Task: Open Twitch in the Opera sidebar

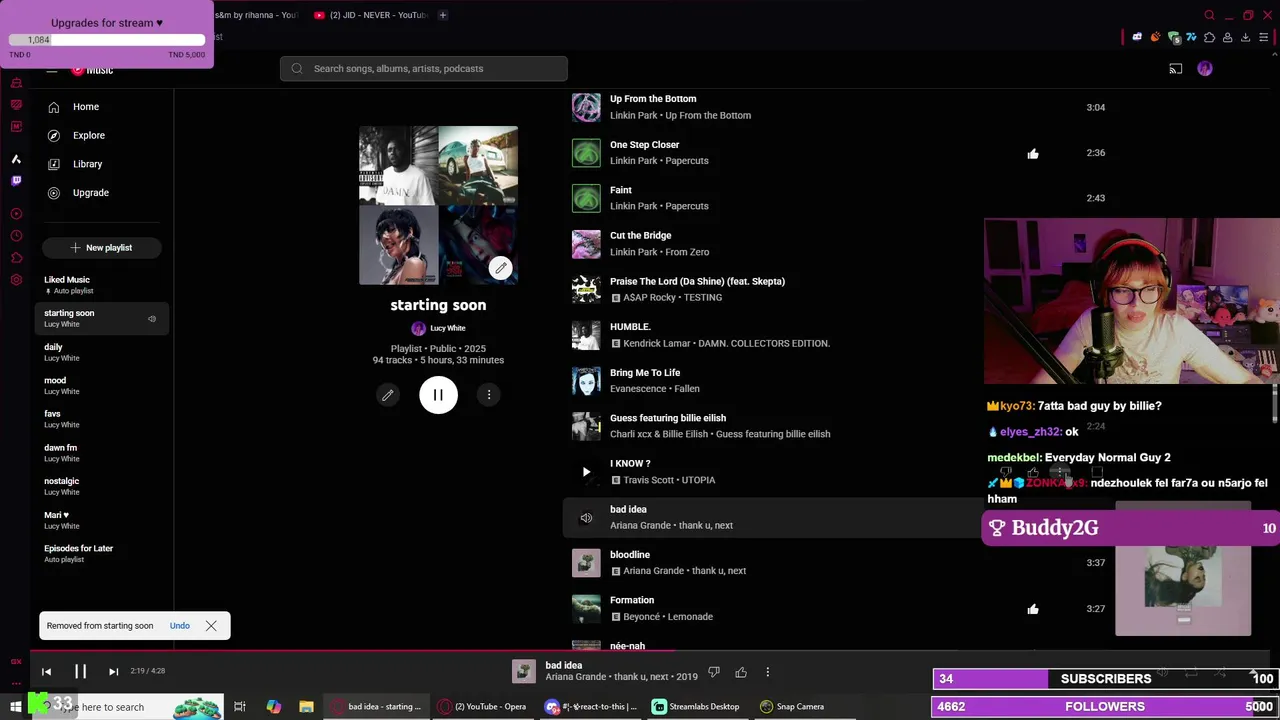Action: 16,181
